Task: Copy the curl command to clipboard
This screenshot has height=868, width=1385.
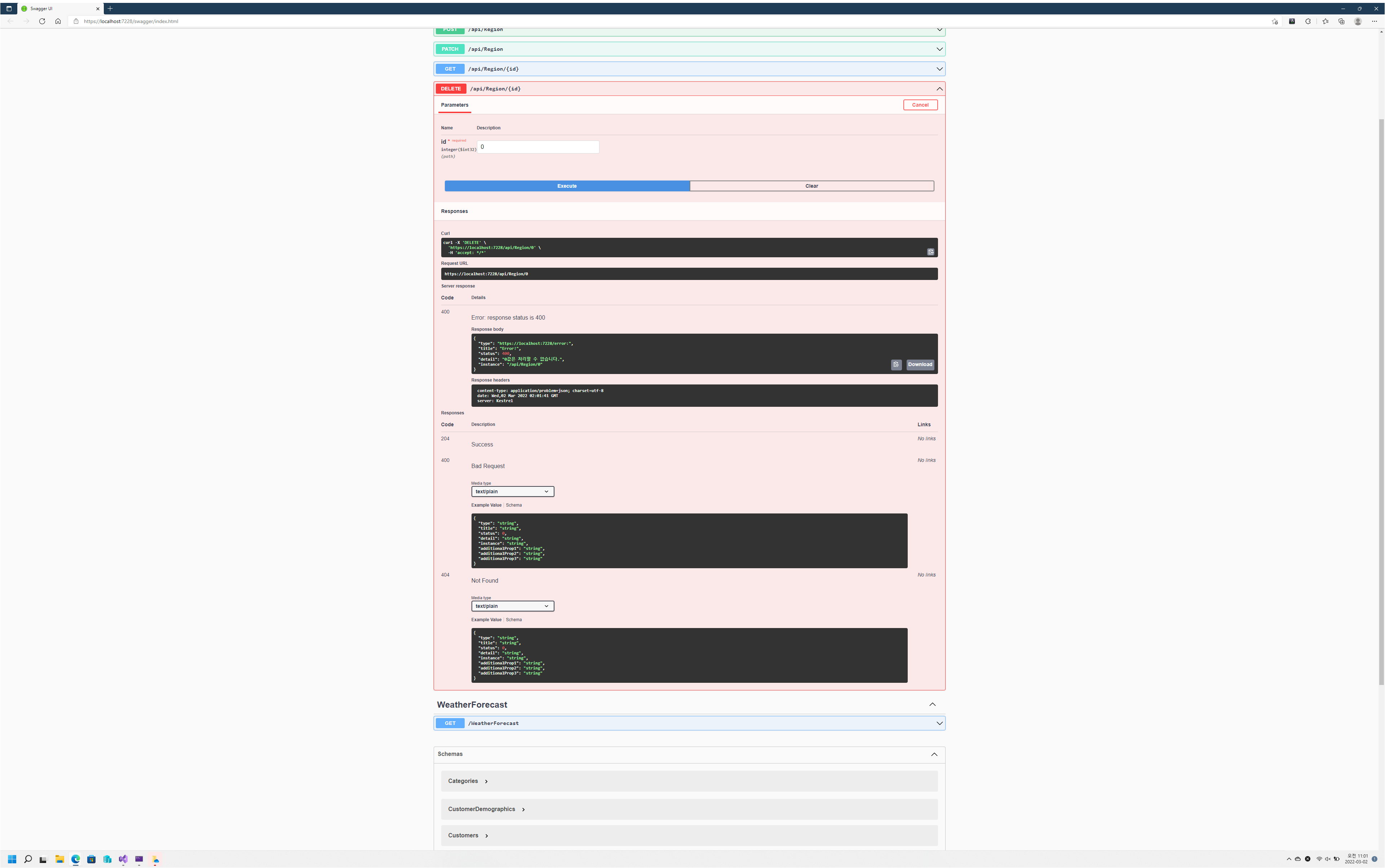Action: tap(930, 252)
